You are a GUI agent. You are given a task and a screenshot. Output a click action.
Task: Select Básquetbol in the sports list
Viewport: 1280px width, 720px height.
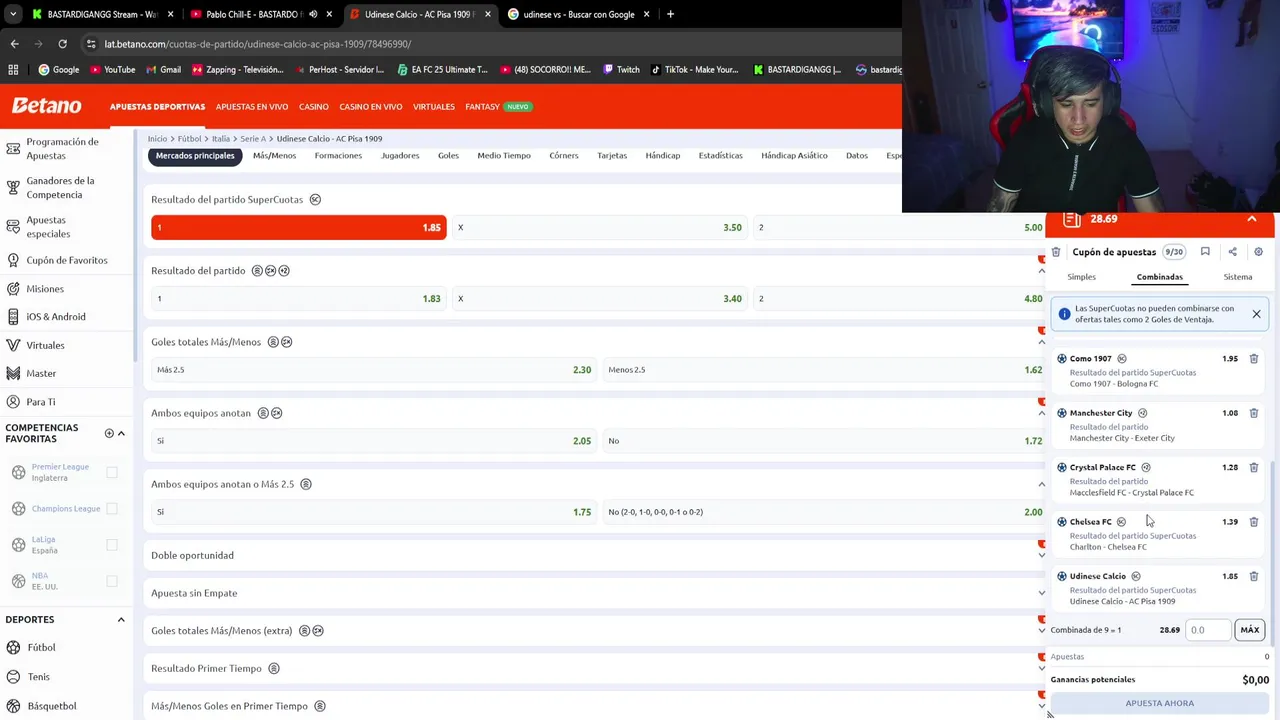tap(51, 706)
